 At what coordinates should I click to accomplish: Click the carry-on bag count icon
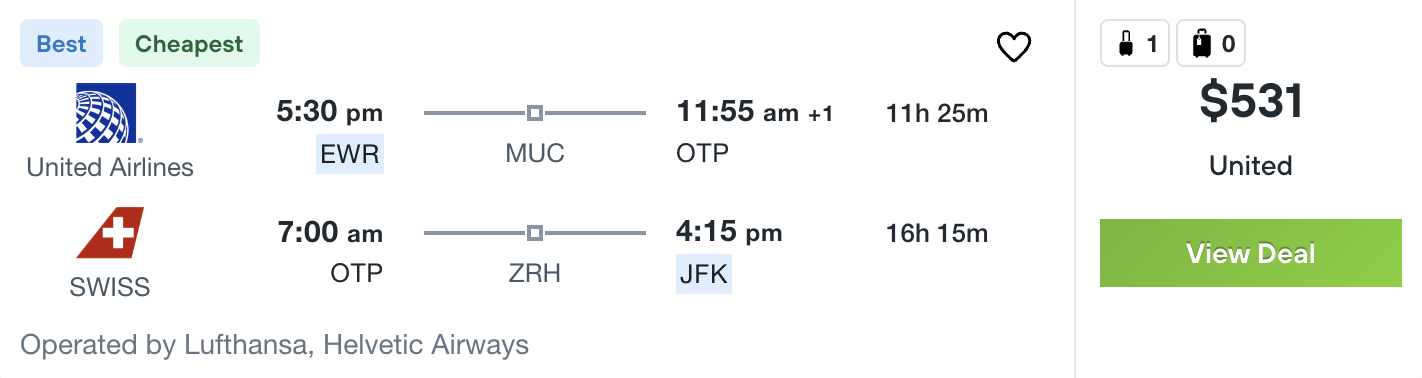click(x=1135, y=44)
